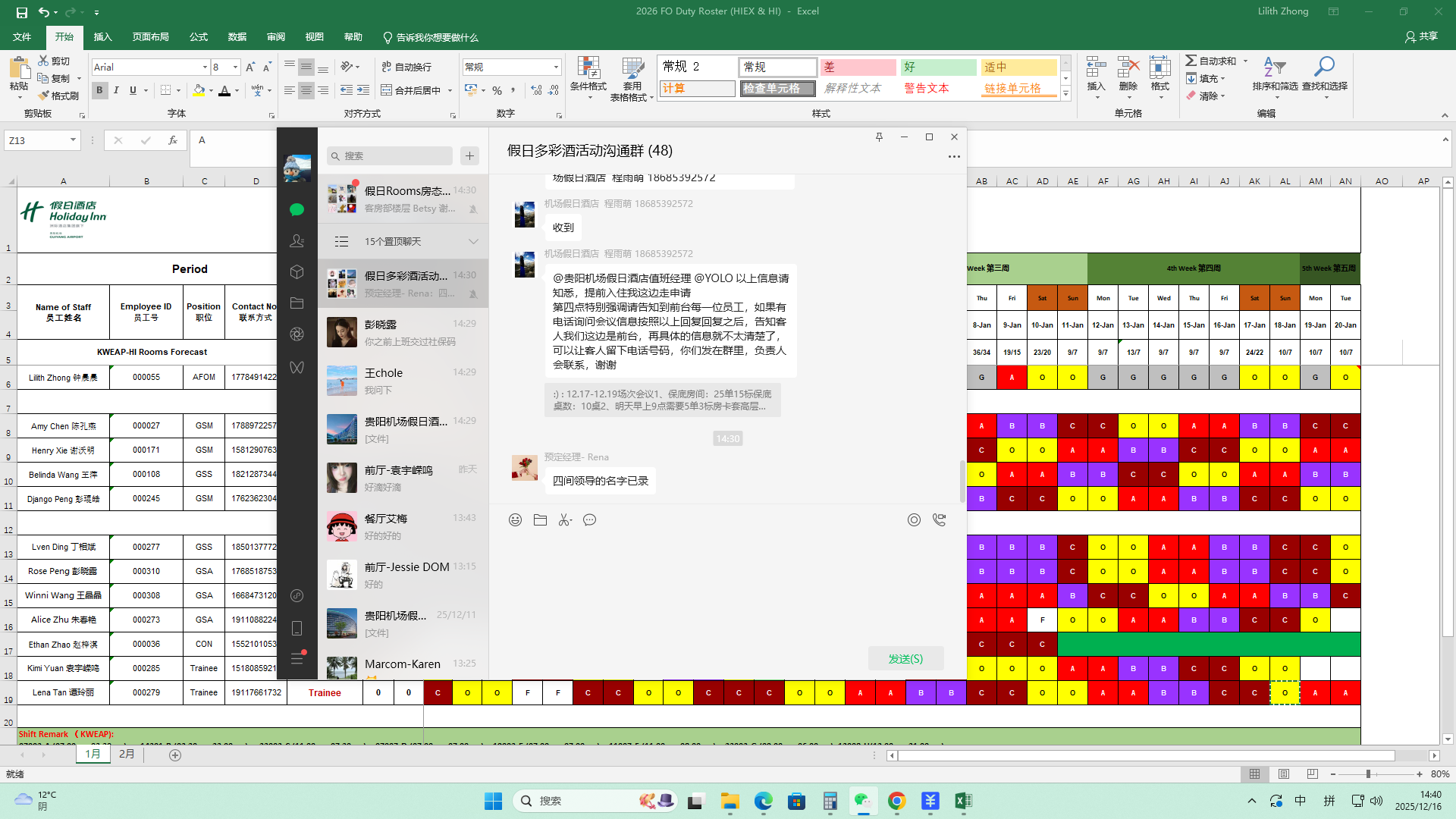Switch to the 2月 worksheet tab
Image resolution: width=1456 pixels, height=819 pixels.
click(x=127, y=755)
